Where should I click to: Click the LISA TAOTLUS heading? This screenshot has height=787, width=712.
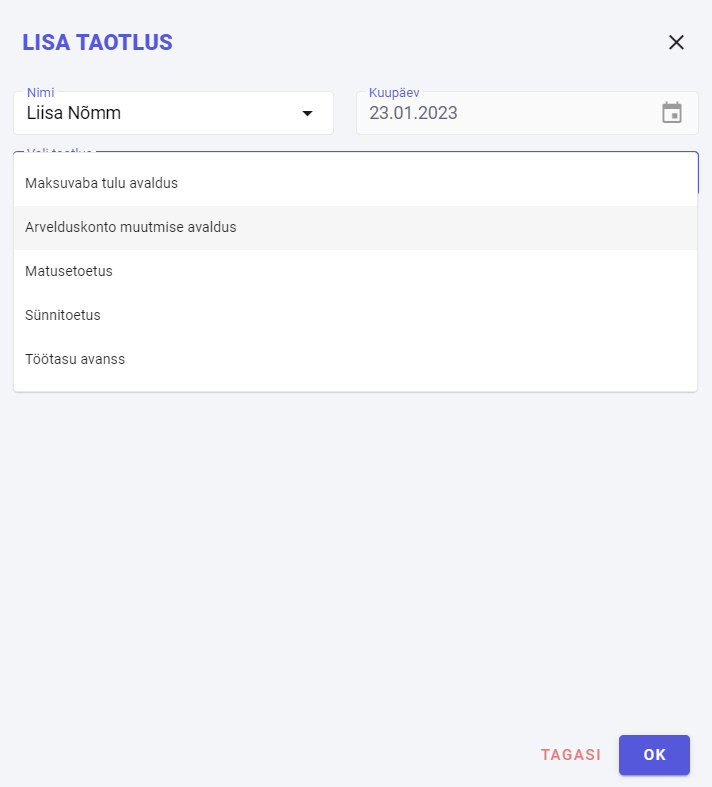click(x=97, y=42)
